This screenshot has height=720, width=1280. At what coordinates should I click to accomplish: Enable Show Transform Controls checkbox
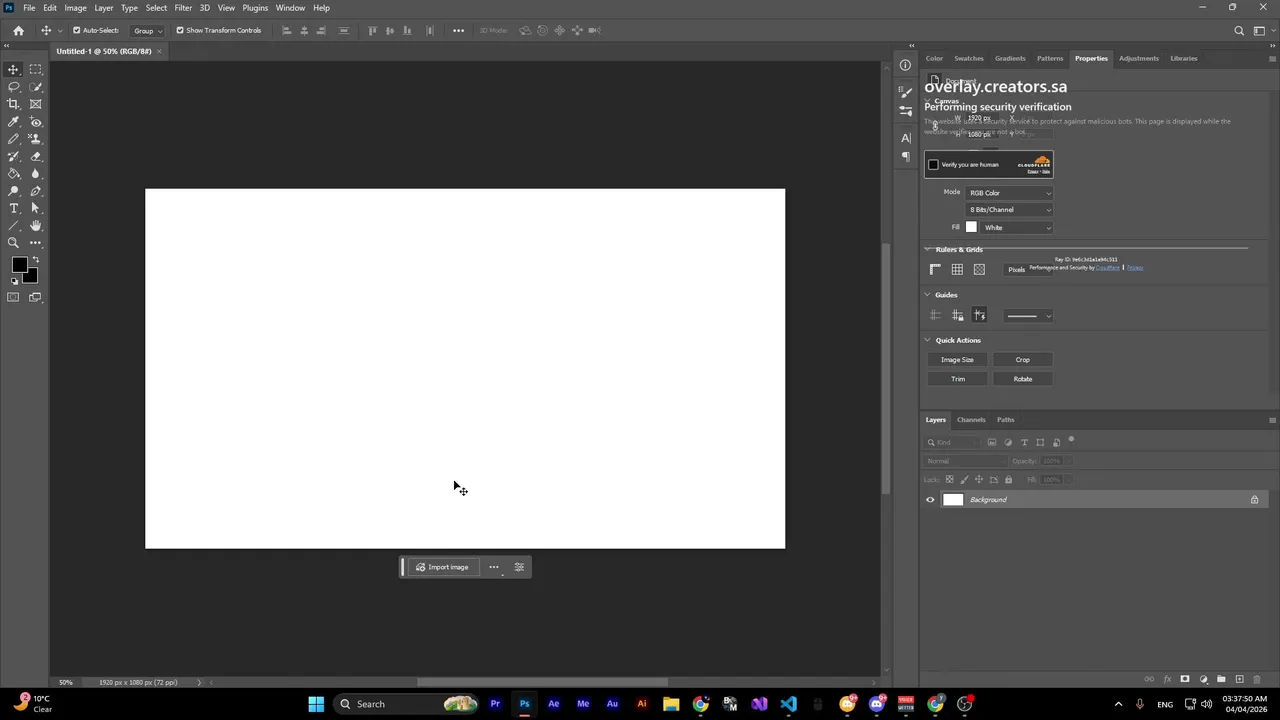coord(180,30)
